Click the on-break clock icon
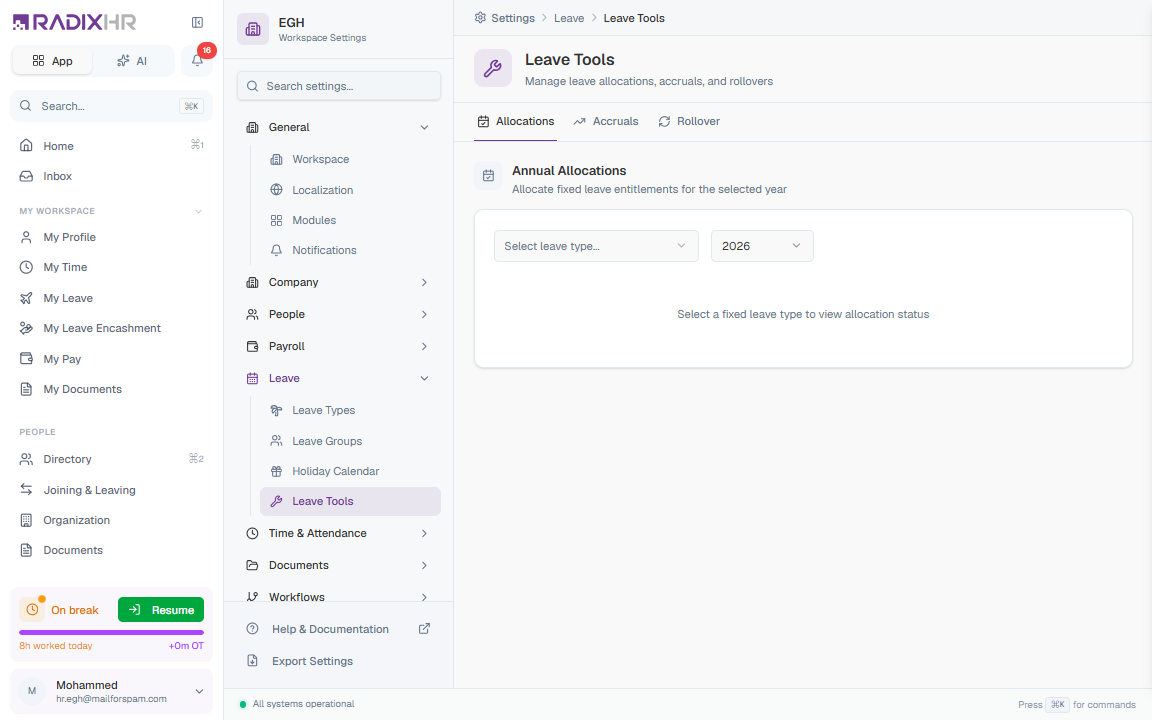This screenshot has height=720, width=1152. [x=32, y=610]
